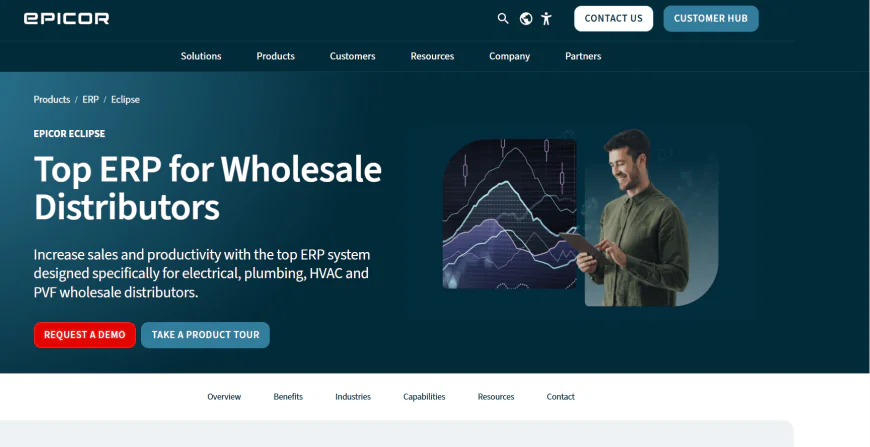The width and height of the screenshot is (870, 447).
Task: Open the Customers menu item
Action: click(352, 56)
